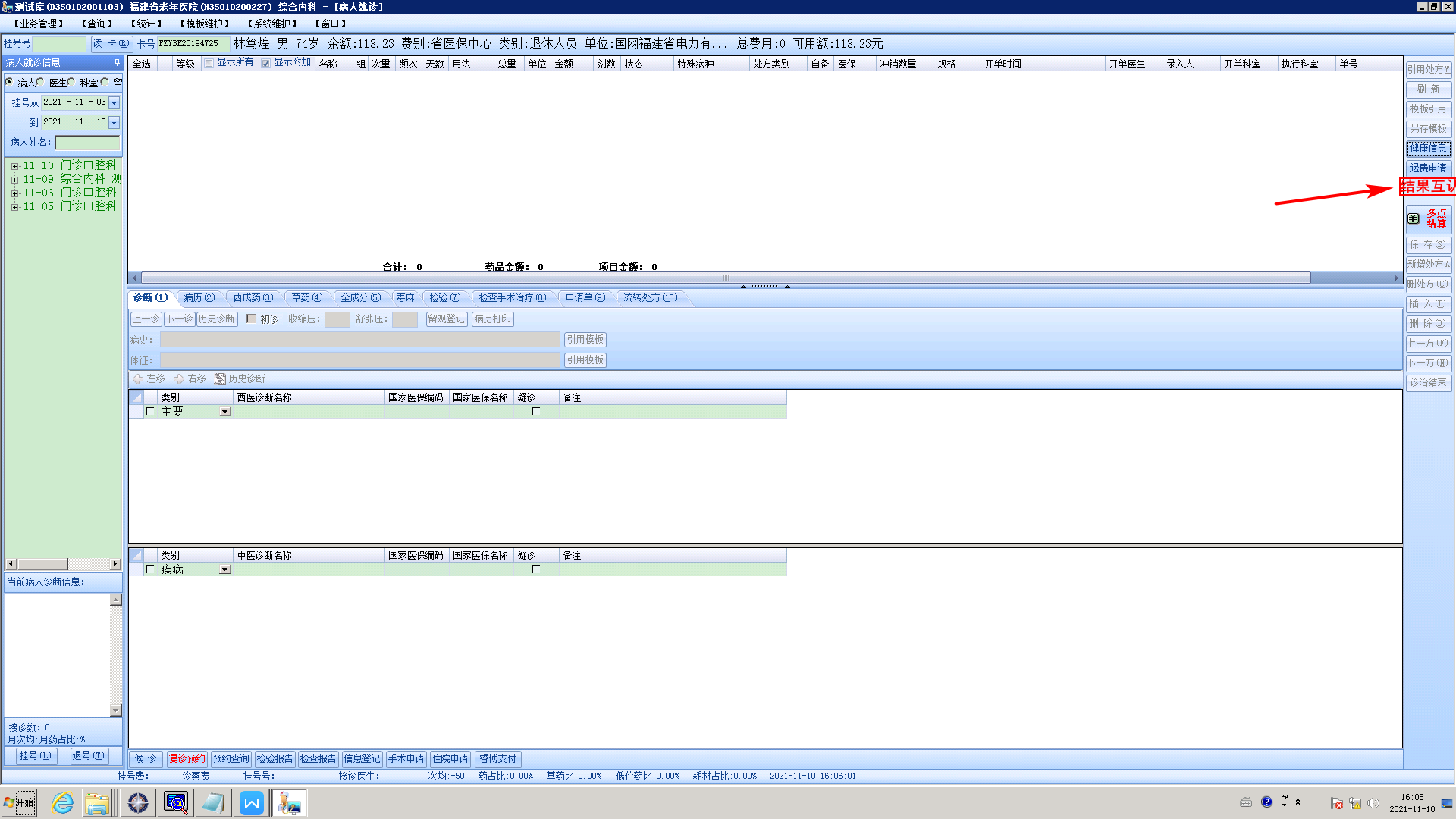
Task: Open the 【查询】 menu
Action: (96, 24)
